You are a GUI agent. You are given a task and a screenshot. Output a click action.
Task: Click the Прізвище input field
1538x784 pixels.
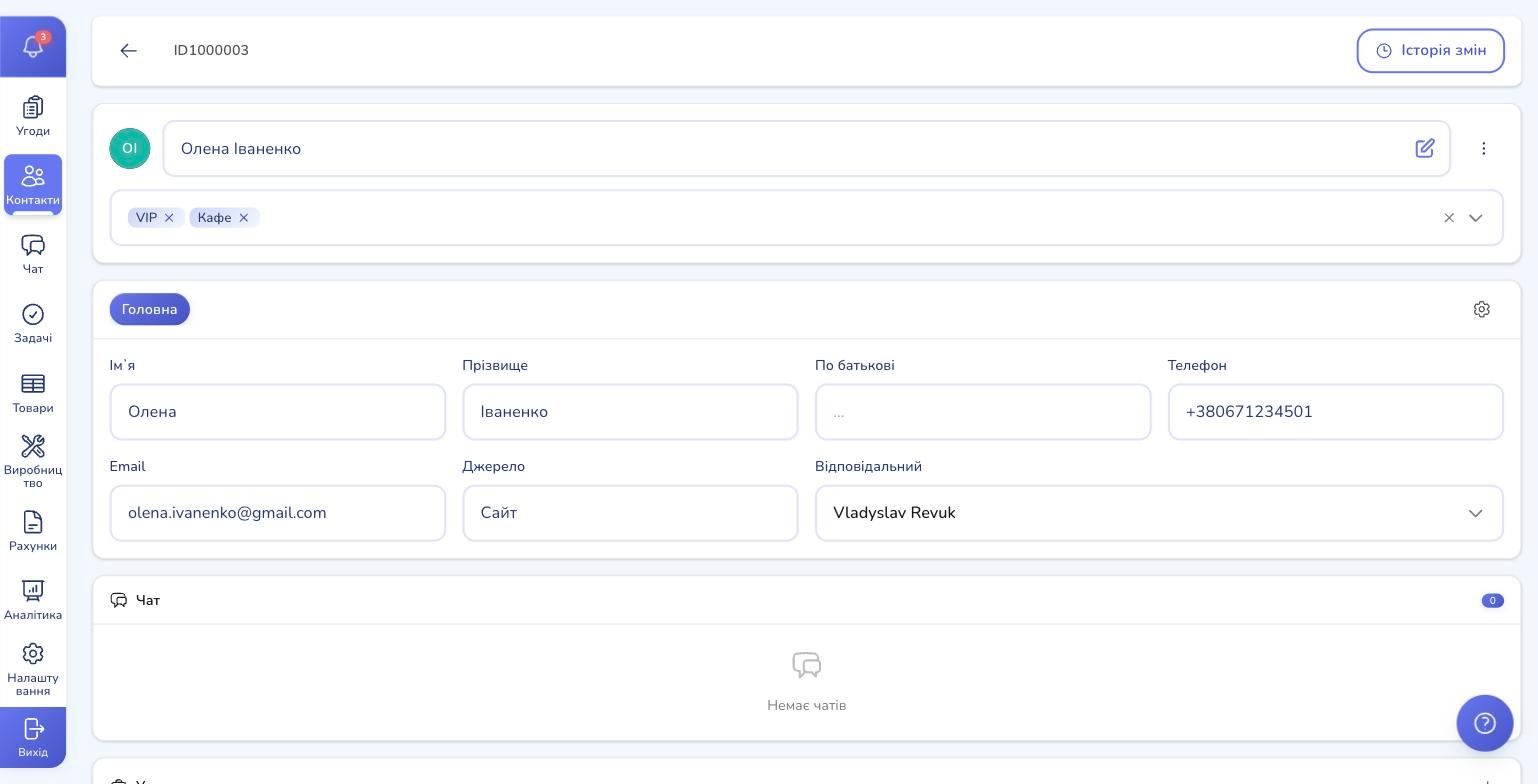(630, 412)
